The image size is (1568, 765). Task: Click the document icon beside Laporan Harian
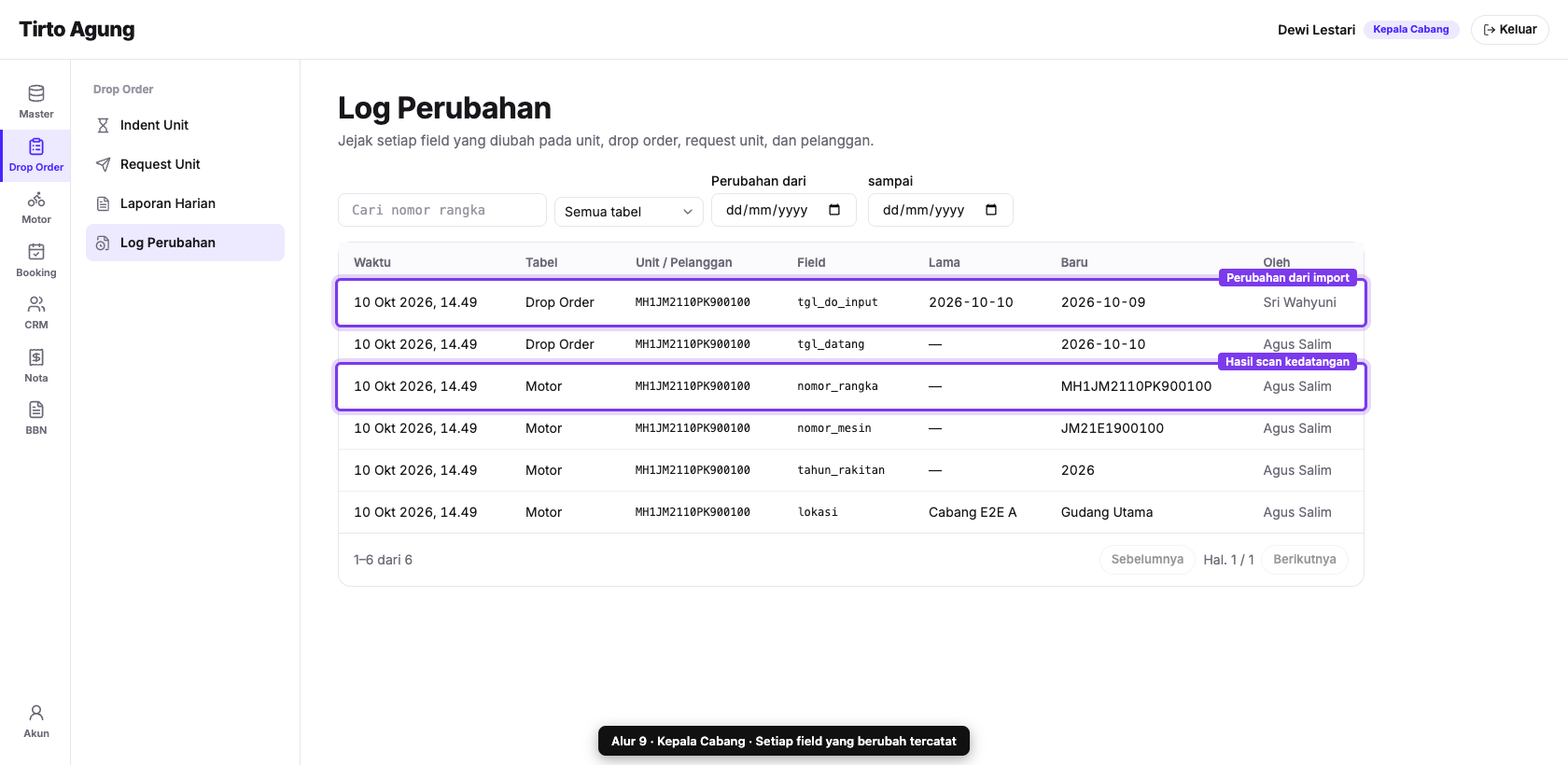pos(104,203)
